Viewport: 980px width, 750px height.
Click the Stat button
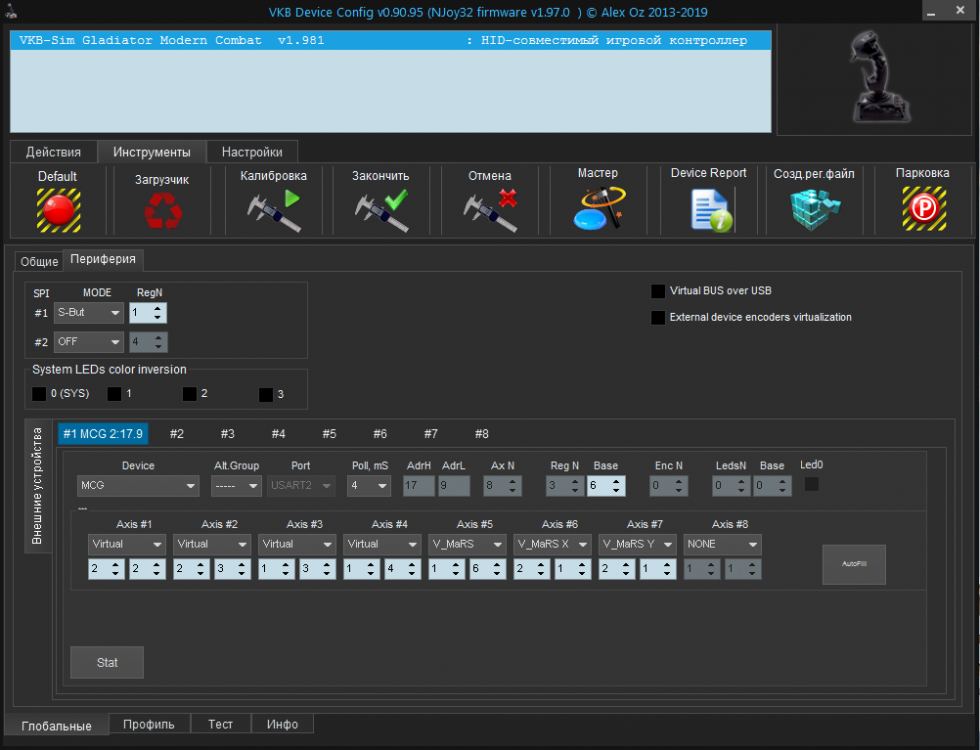(x=107, y=663)
